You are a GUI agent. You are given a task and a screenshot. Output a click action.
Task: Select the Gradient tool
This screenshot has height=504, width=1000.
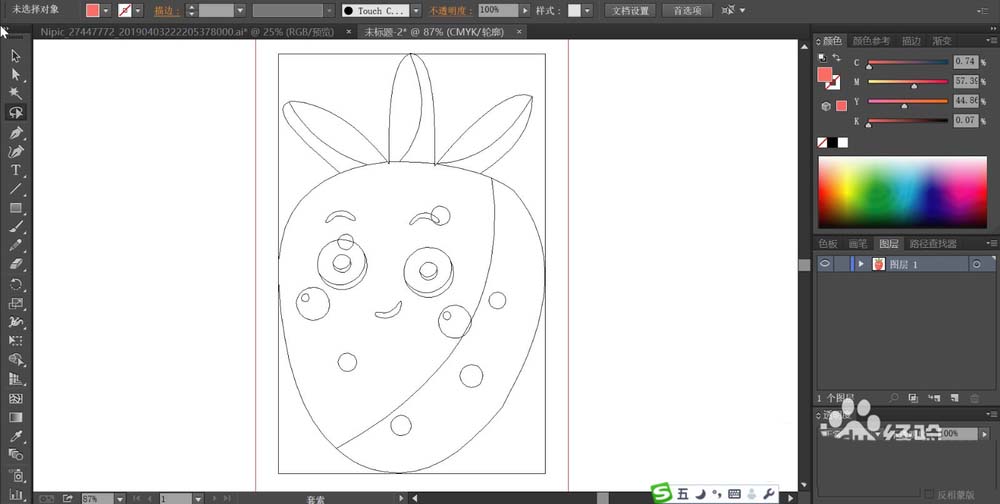[16, 417]
